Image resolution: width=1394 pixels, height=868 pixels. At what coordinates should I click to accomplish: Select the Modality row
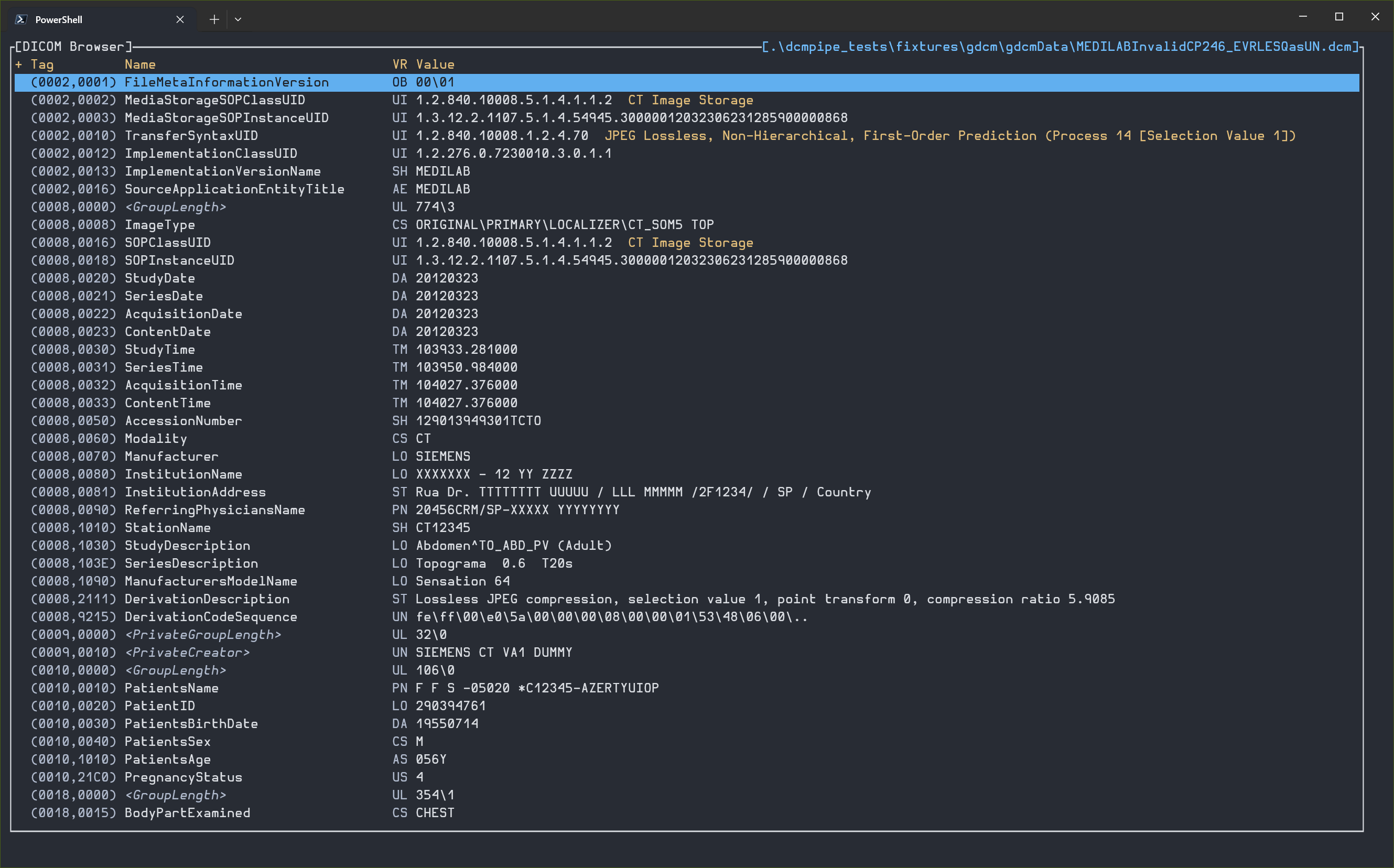click(687, 438)
